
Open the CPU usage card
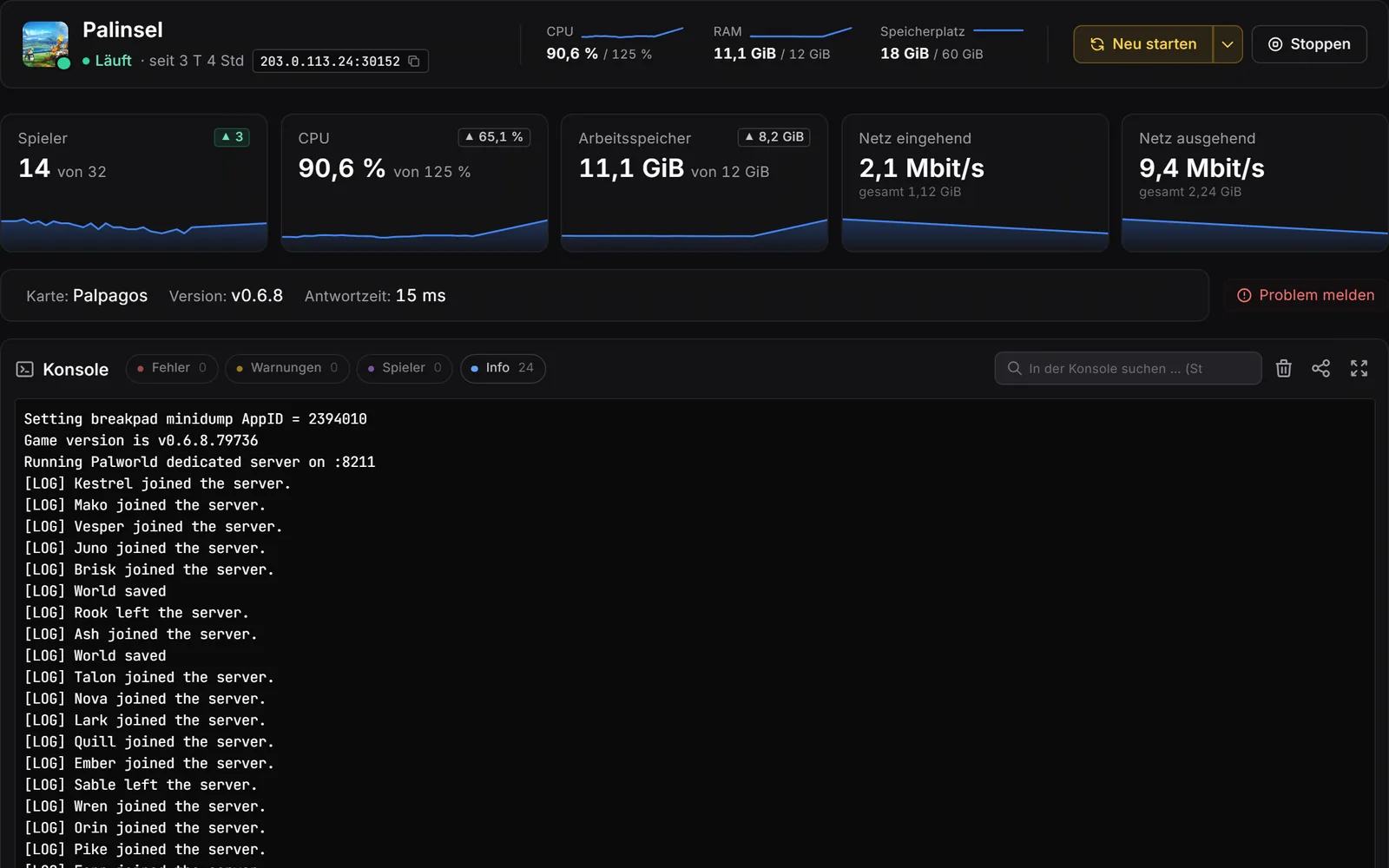pyautogui.click(x=414, y=183)
